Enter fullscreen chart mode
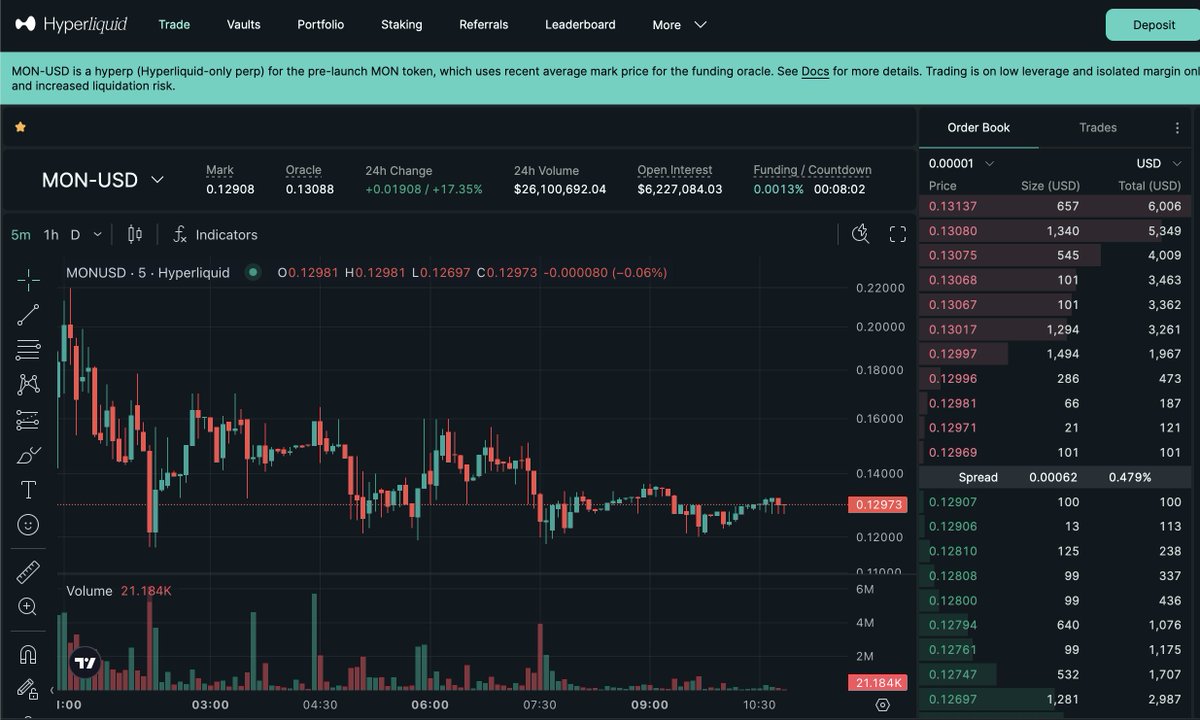1200x720 pixels. tap(898, 234)
